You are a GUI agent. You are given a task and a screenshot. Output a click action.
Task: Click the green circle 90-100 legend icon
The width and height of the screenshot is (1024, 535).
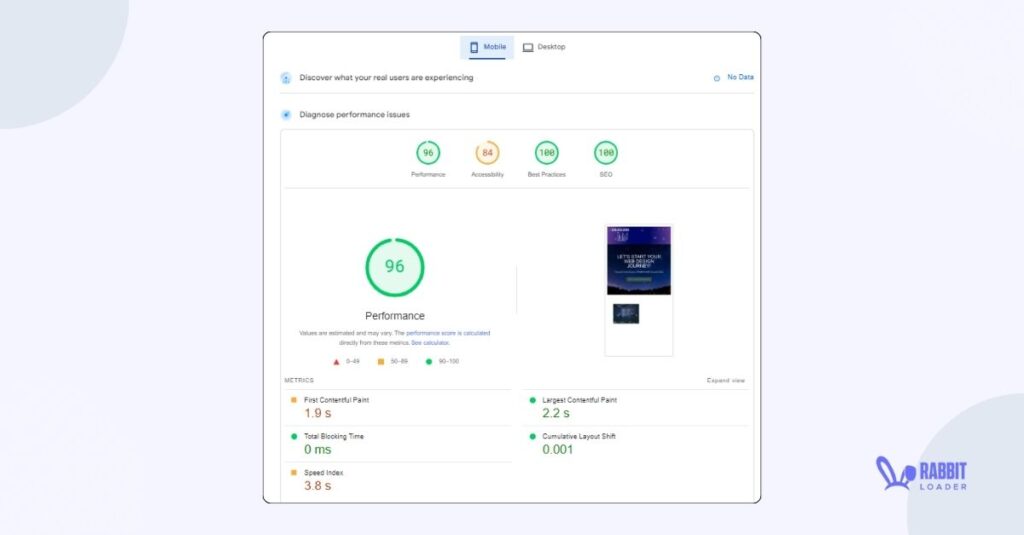point(428,362)
